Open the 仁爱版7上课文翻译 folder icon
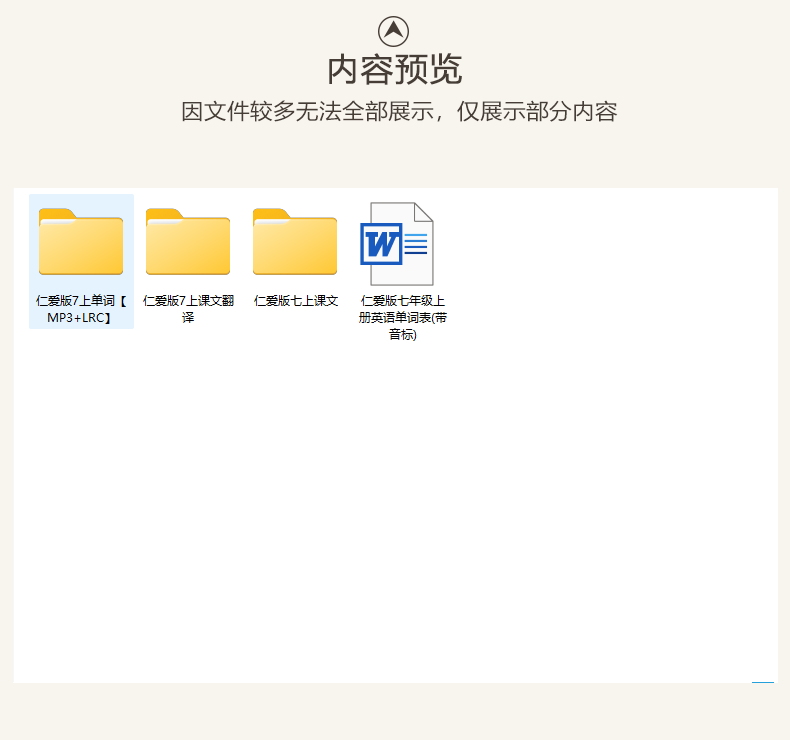 click(x=188, y=241)
